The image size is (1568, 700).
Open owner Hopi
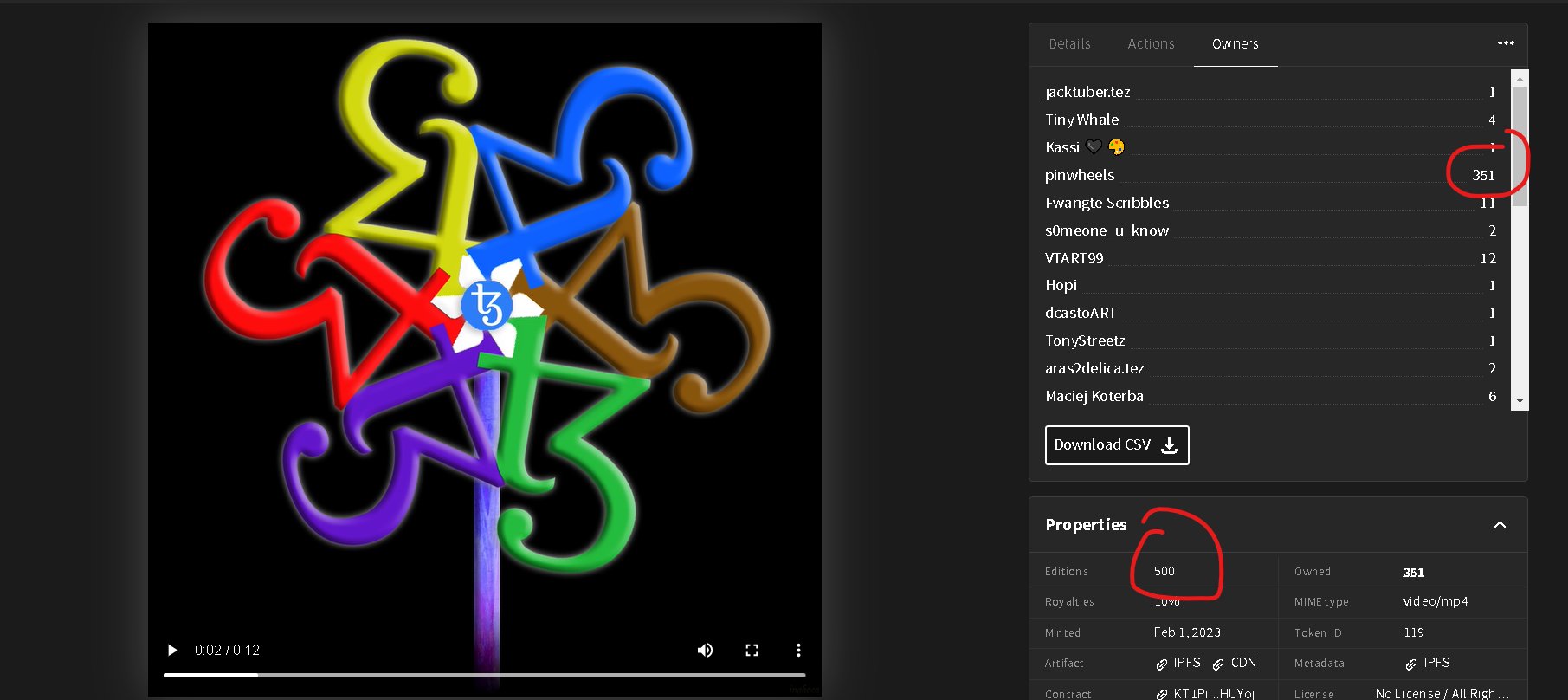click(1061, 285)
